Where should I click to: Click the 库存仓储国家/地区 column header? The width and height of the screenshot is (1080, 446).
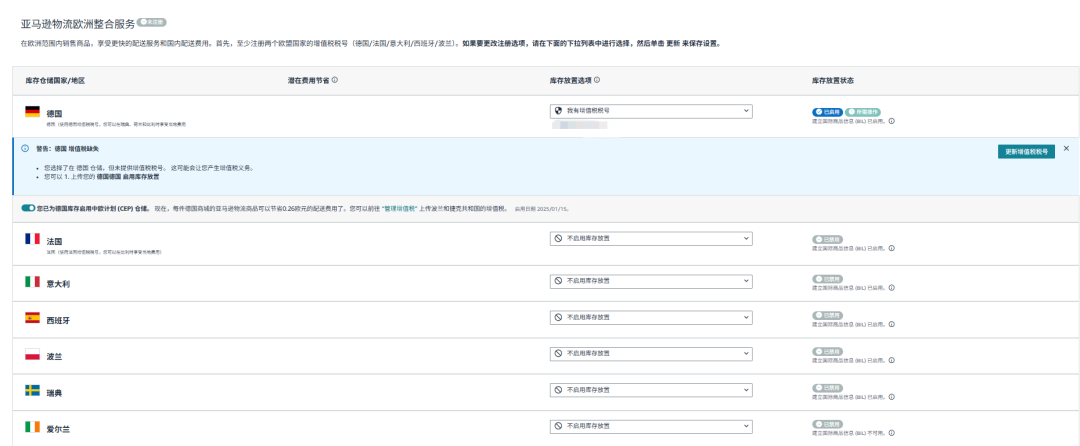click(x=54, y=81)
